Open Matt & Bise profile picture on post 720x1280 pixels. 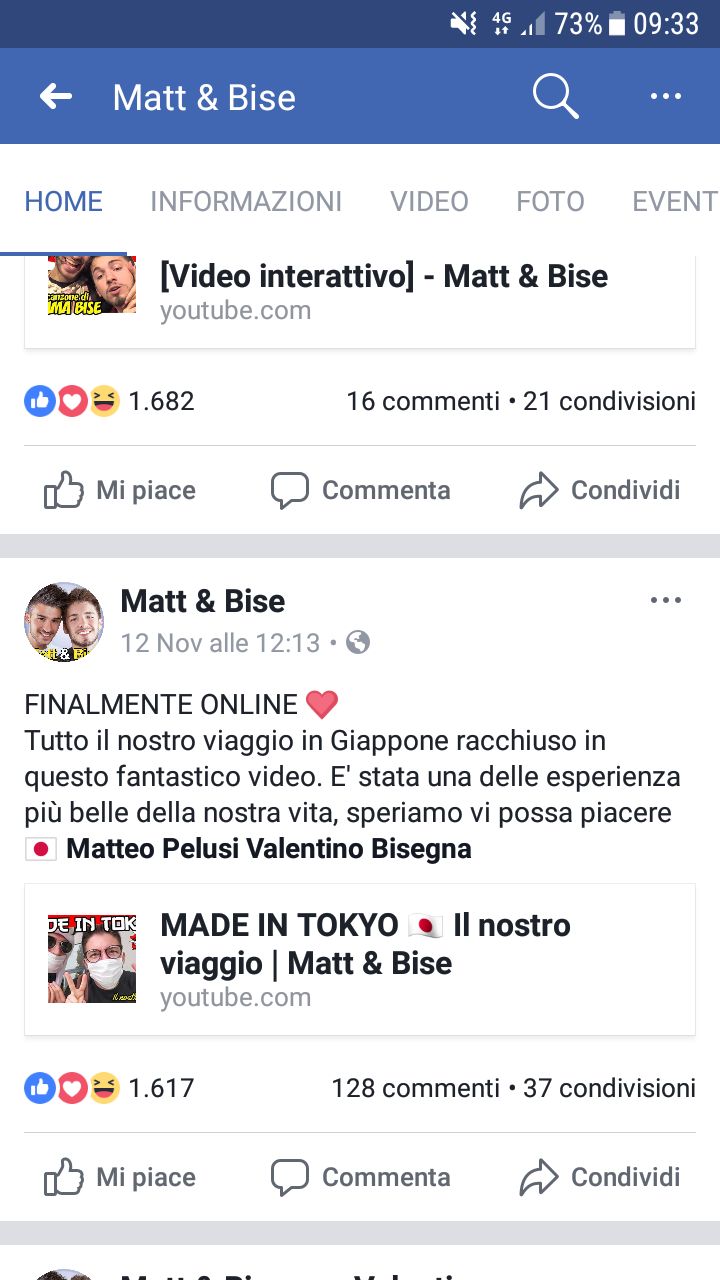[x=64, y=621]
